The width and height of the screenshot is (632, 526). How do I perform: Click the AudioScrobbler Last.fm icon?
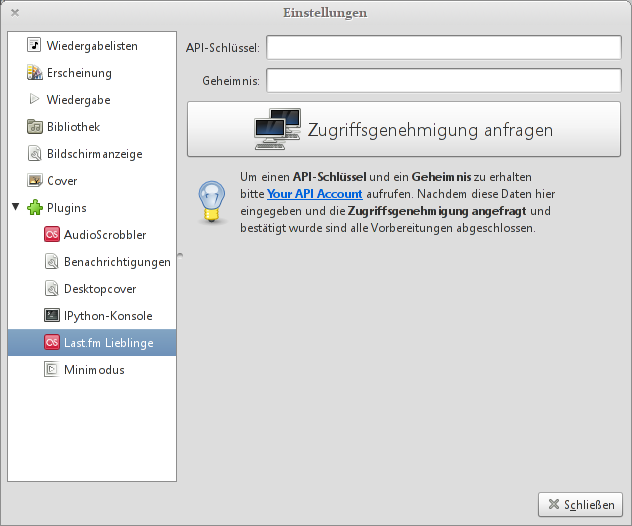click(52, 235)
